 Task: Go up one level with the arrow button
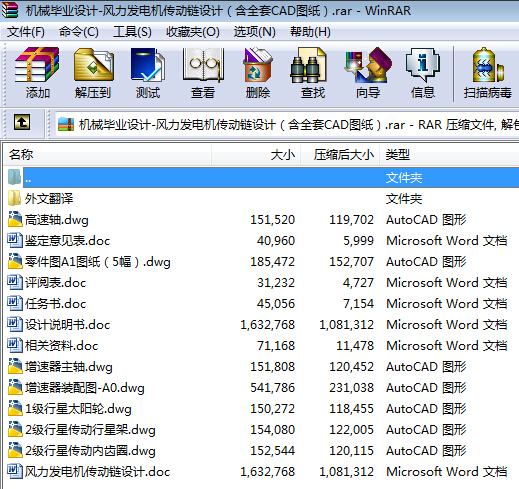pos(22,122)
